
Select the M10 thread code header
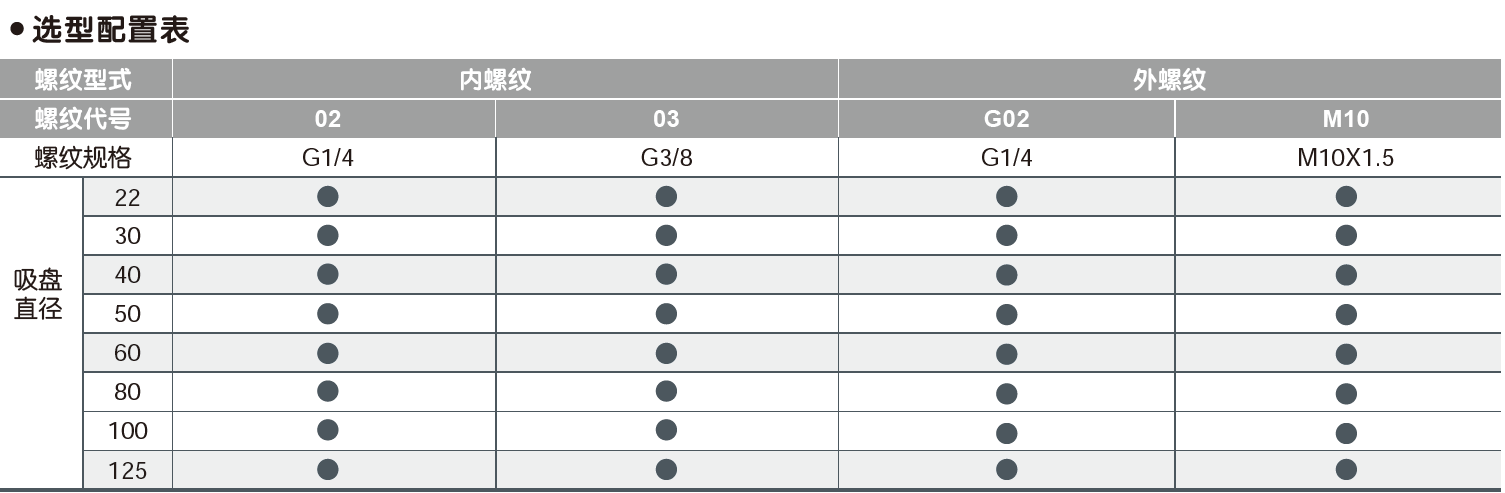[1345, 119]
